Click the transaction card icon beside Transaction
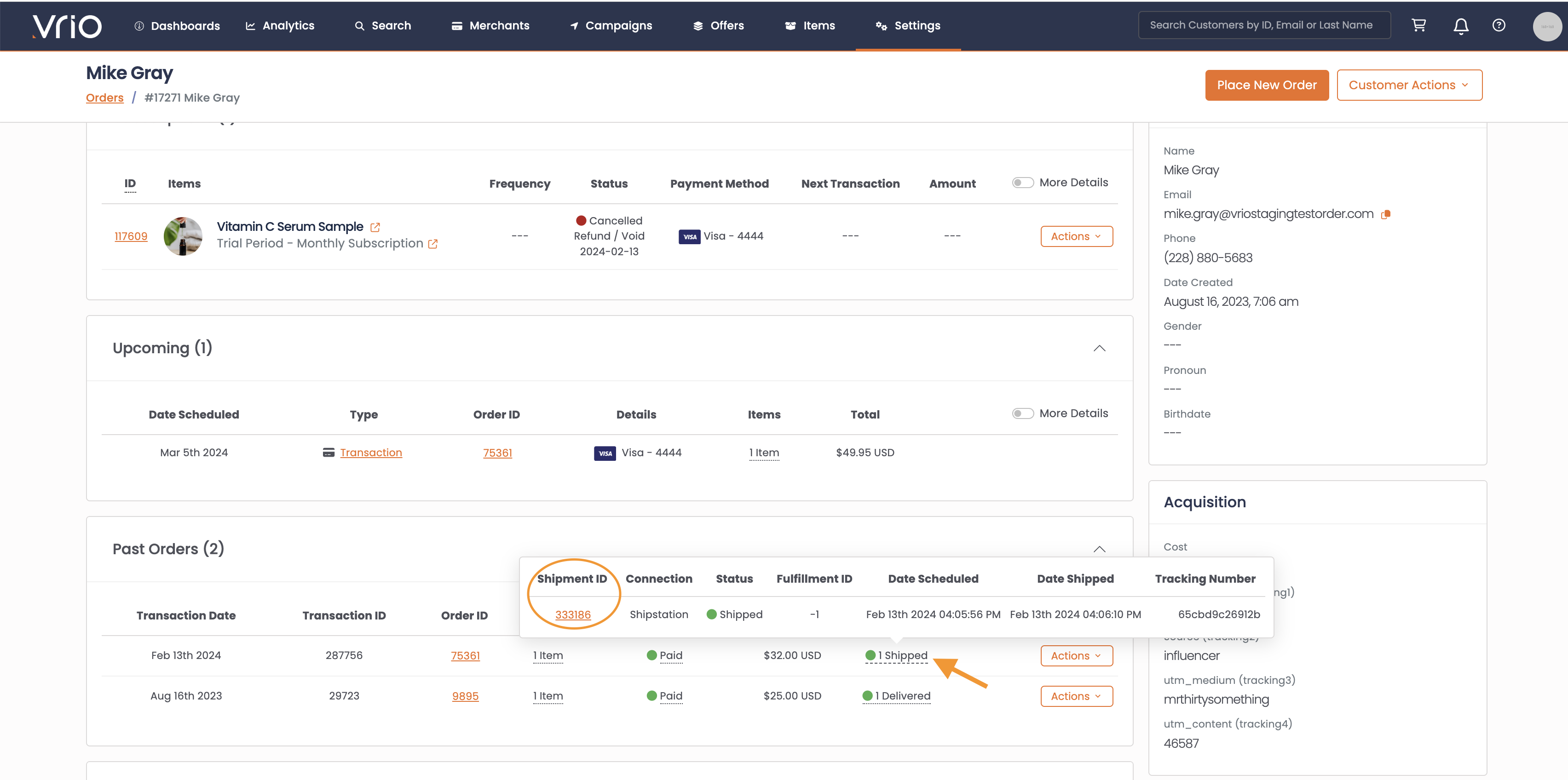1568x780 pixels. 329,453
